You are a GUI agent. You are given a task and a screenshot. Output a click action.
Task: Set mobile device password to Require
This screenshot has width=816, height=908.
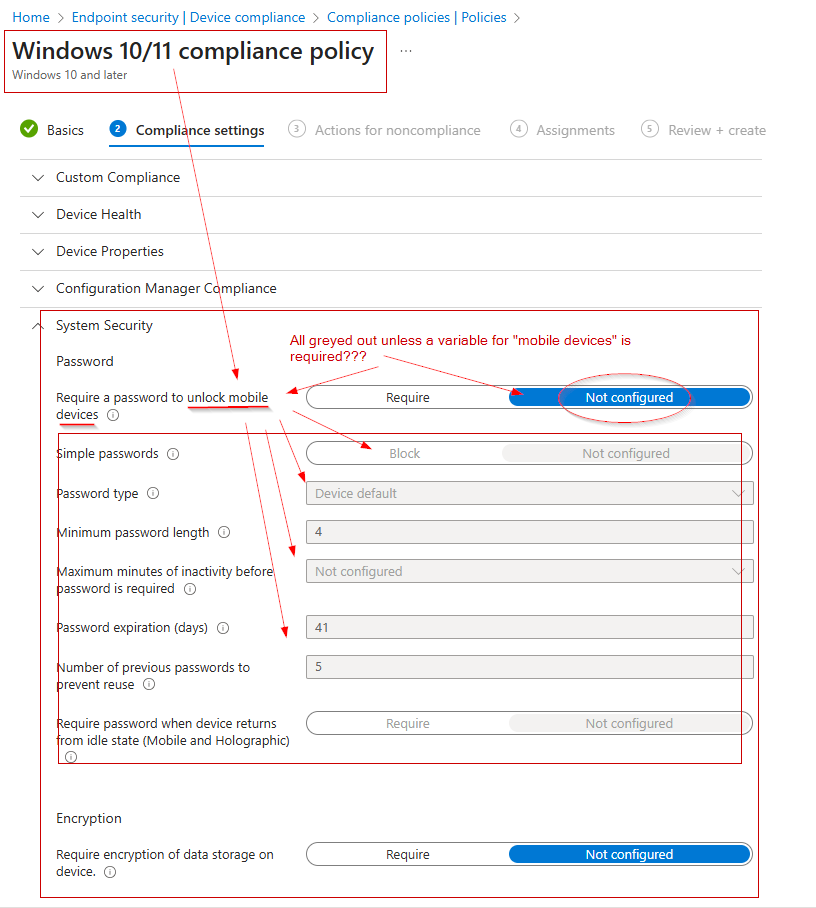click(408, 397)
